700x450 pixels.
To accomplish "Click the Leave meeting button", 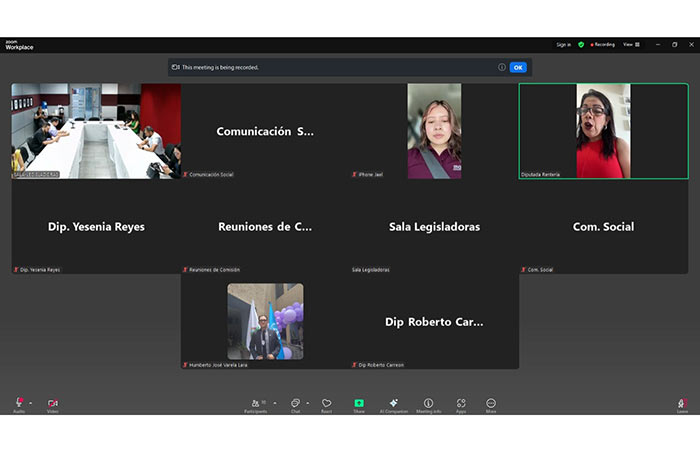I will tap(682, 403).
